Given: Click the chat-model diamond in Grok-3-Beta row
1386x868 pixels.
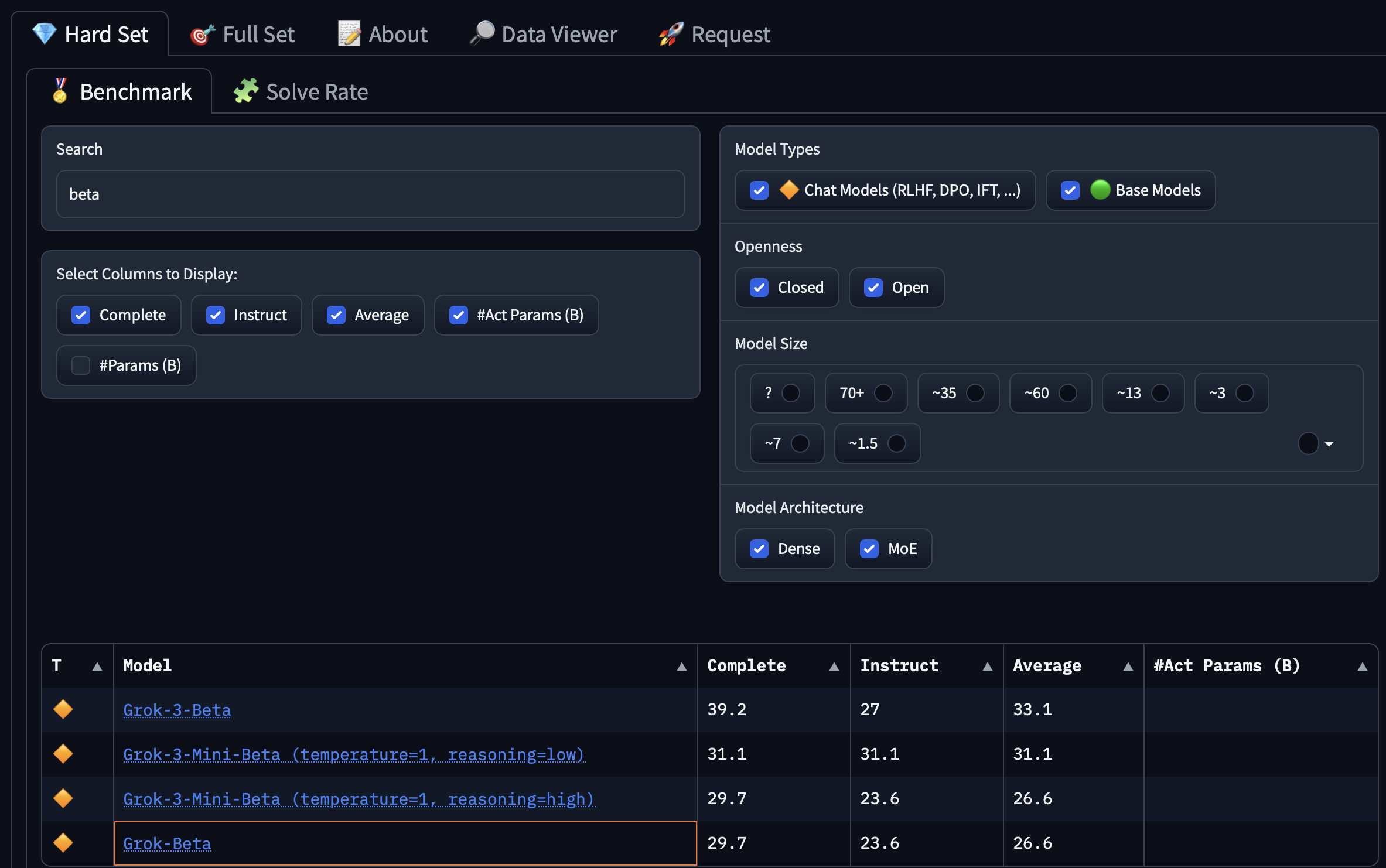Looking at the screenshot, I should (63, 709).
